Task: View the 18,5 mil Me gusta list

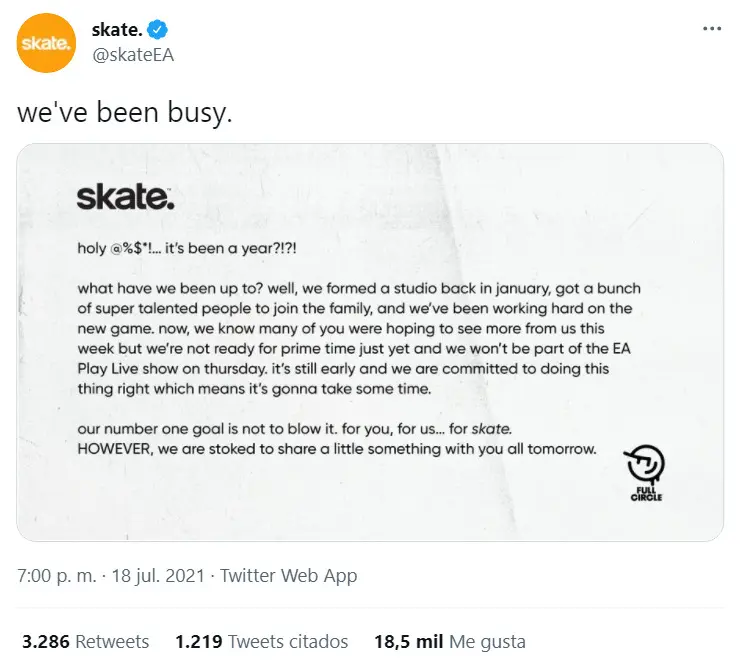Action: click(450, 641)
